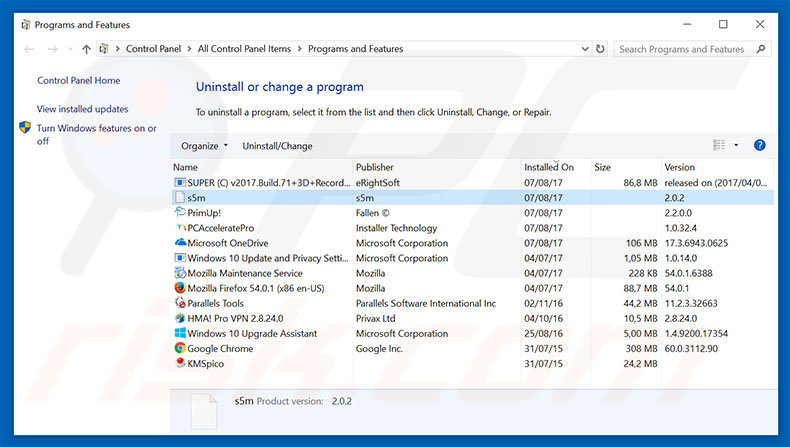This screenshot has height=447, width=790.
Task: Click the Mozilla Firefox icon
Action: coord(180,288)
